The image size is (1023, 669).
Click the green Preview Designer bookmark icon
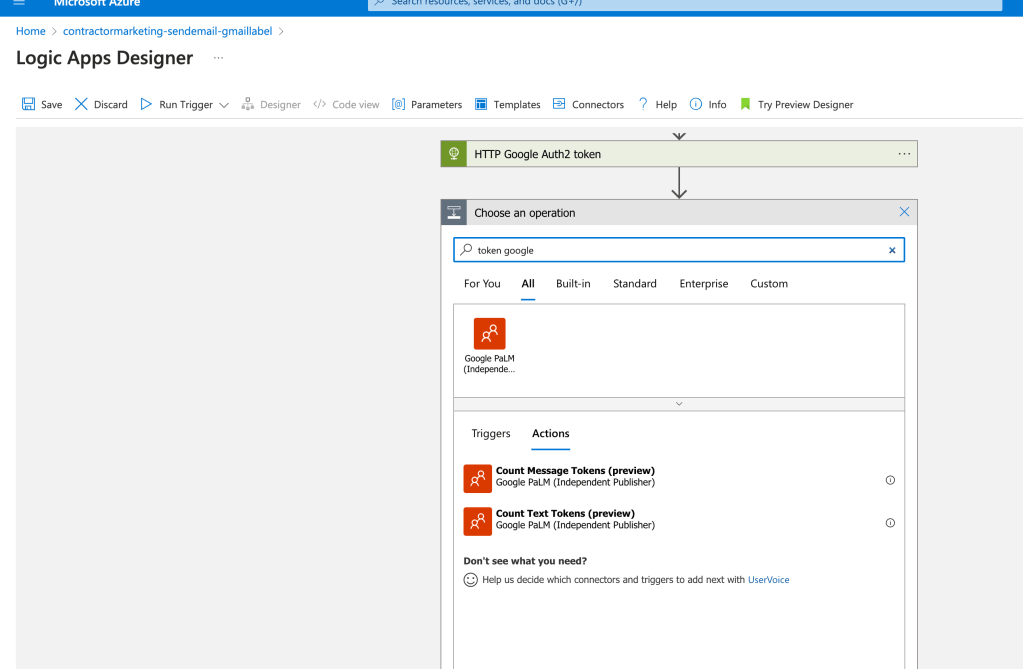pyautogui.click(x=745, y=104)
